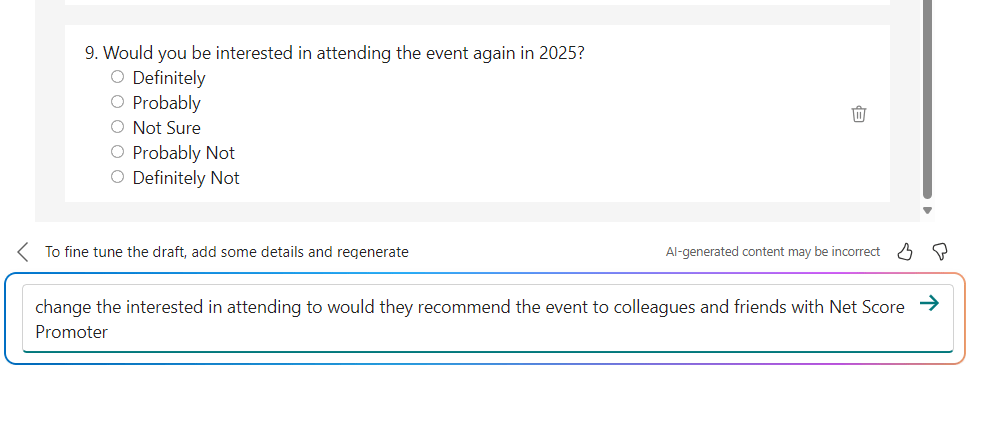This screenshot has height=435, width=999.
Task: Choose the Not Sure radio button
Action: [118, 127]
